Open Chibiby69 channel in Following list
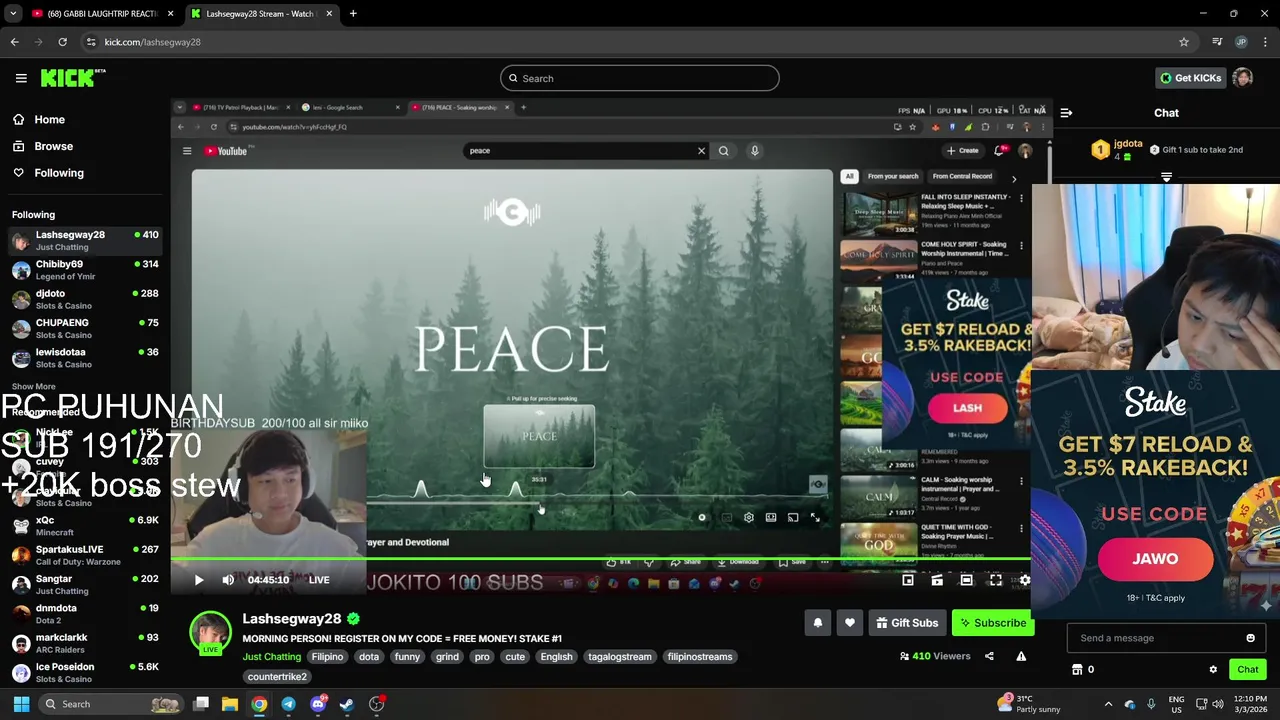This screenshot has width=1280, height=720. (x=85, y=270)
